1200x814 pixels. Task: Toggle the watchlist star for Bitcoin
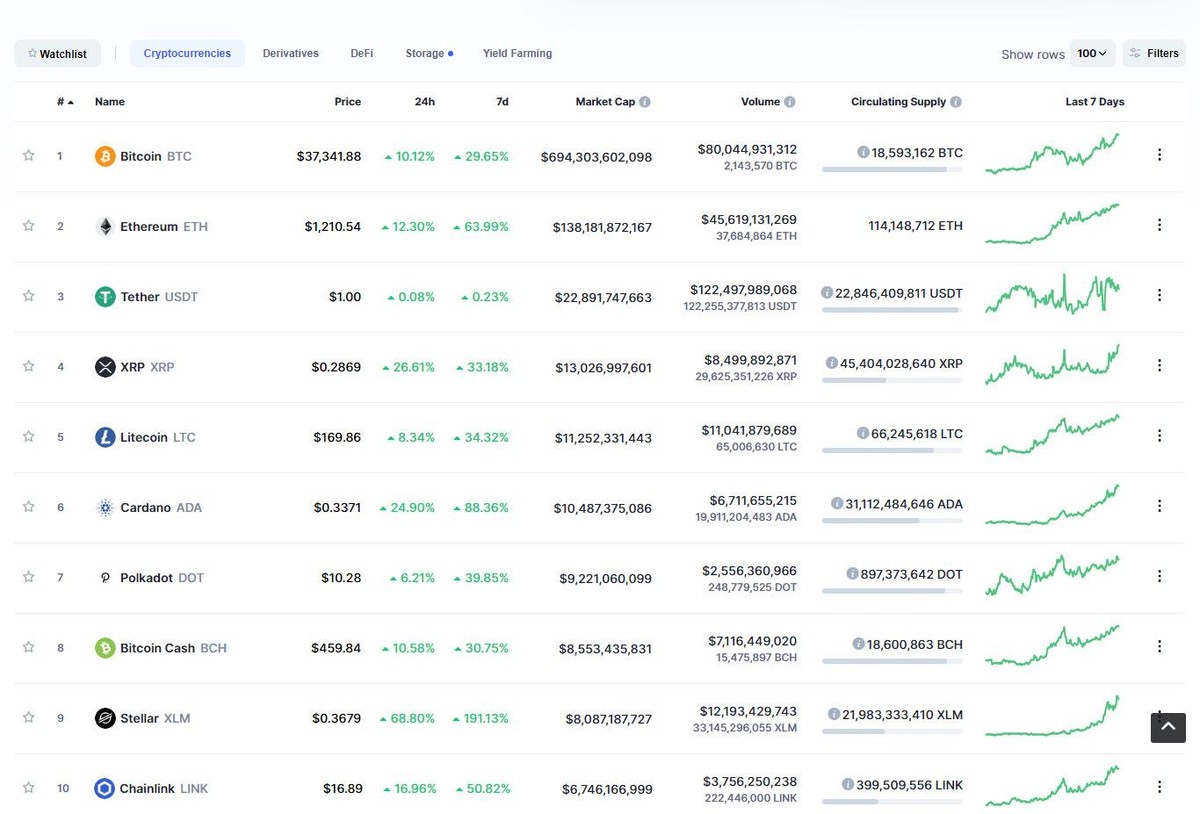tap(28, 156)
